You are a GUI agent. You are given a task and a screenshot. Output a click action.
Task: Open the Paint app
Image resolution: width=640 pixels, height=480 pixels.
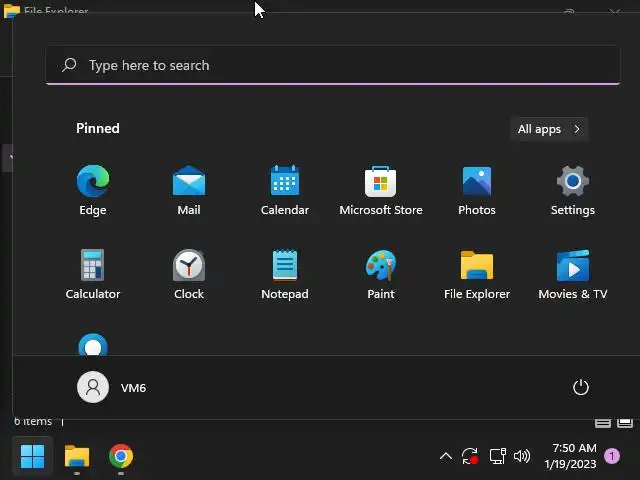tap(380, 274)
